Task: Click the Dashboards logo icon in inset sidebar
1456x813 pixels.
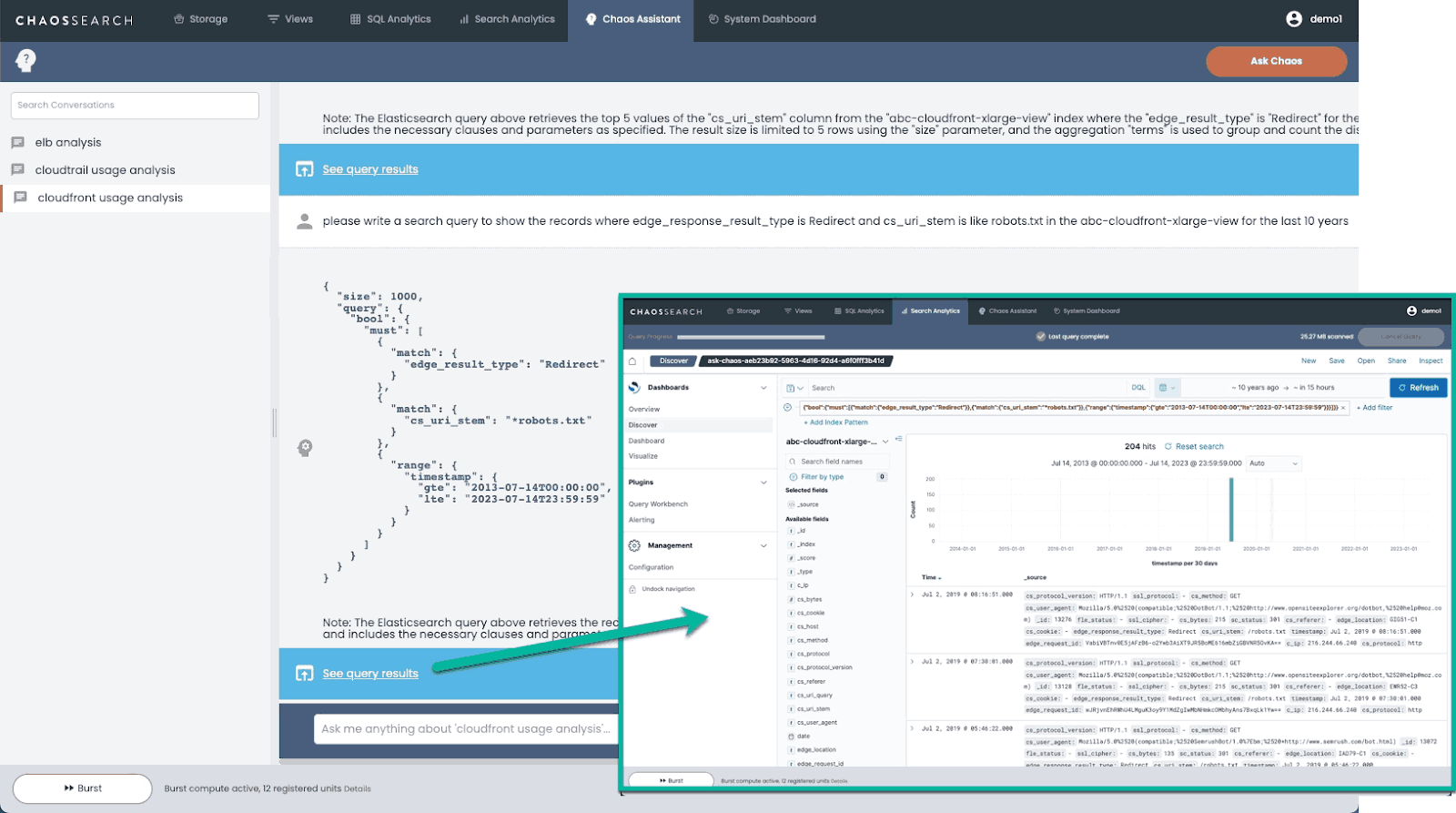Action: [x=634, y=388]
